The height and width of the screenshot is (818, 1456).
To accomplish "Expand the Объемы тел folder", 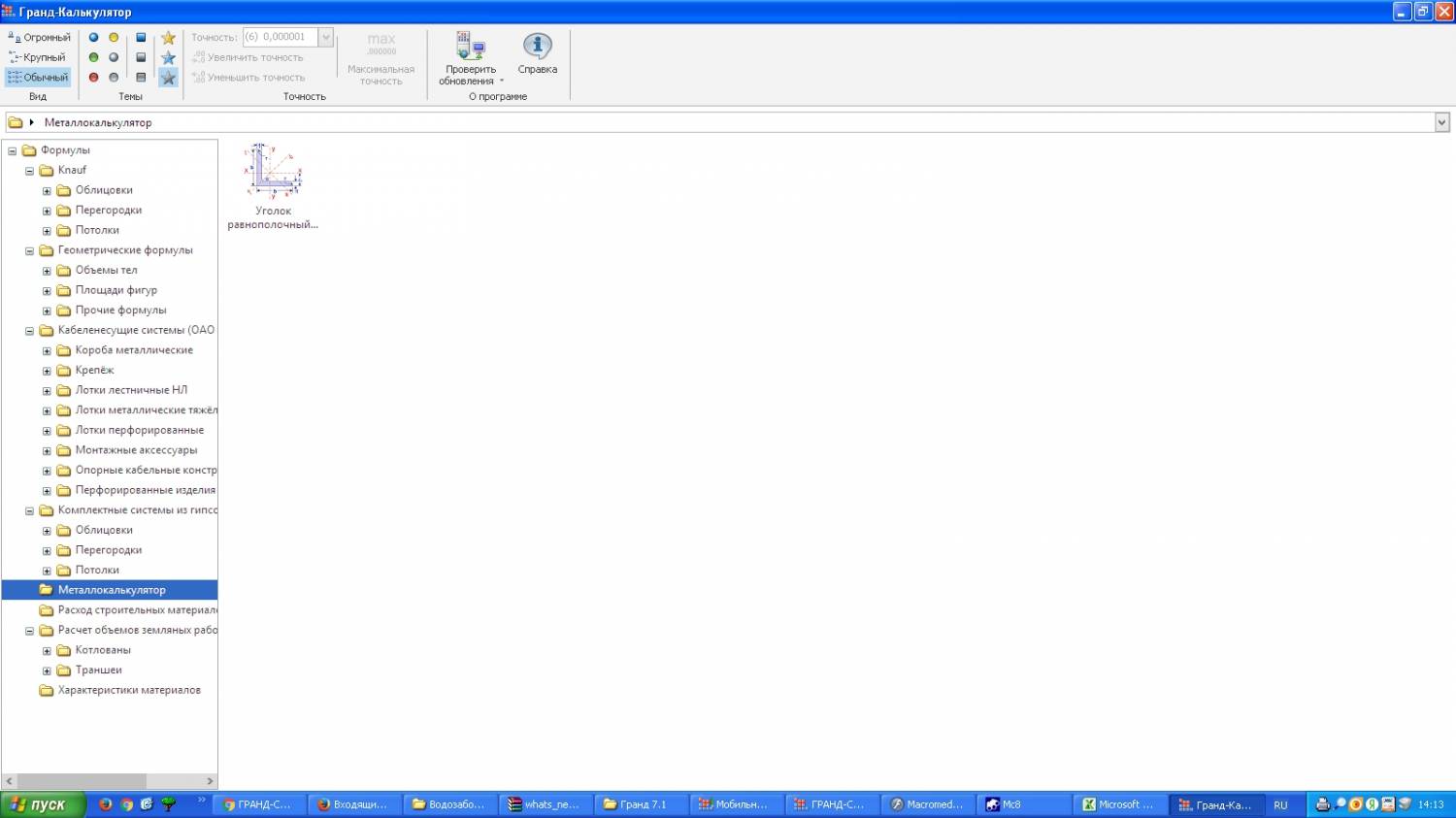I will point(47,271).
